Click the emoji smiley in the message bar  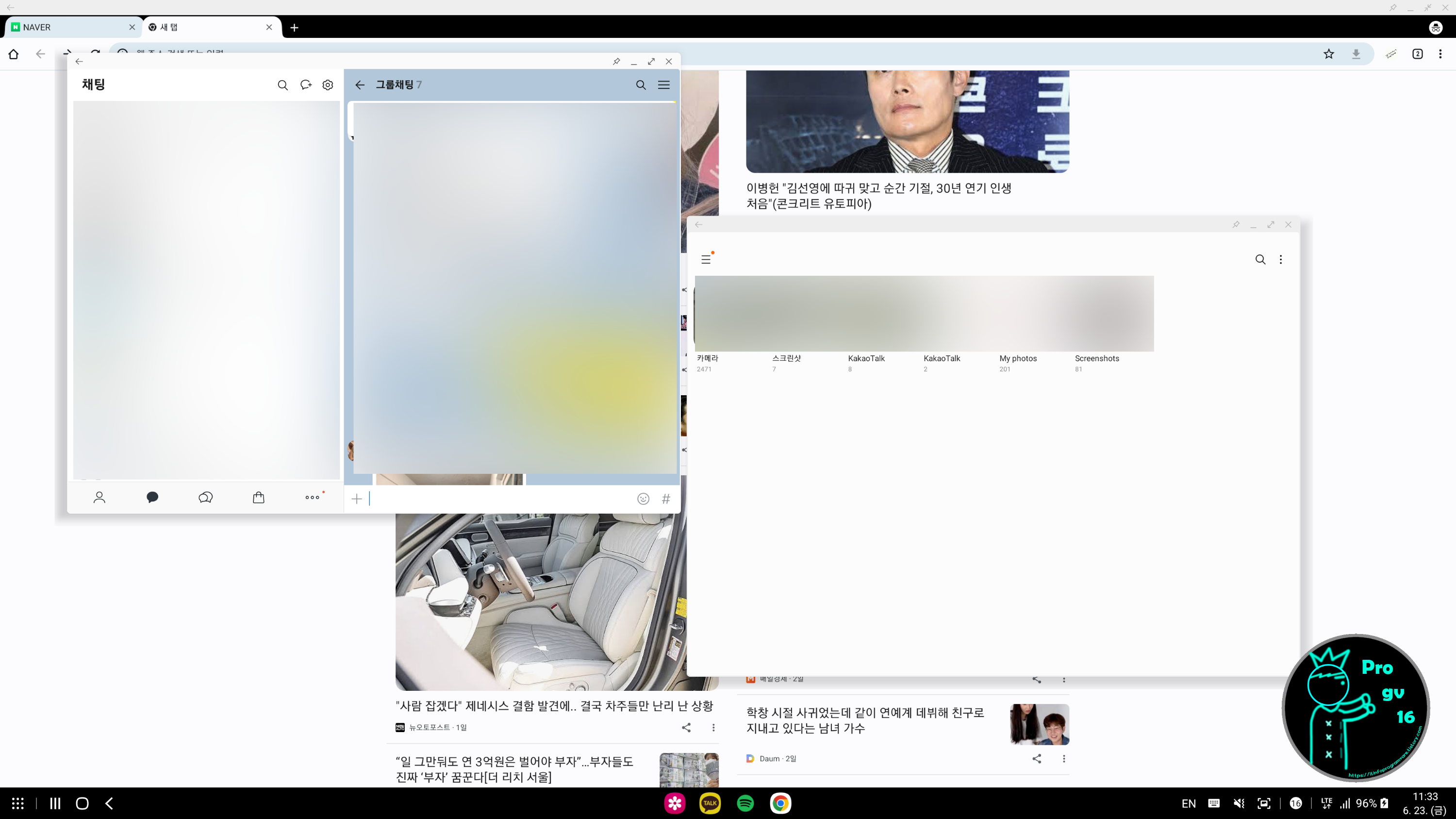[x=643, y=499]
